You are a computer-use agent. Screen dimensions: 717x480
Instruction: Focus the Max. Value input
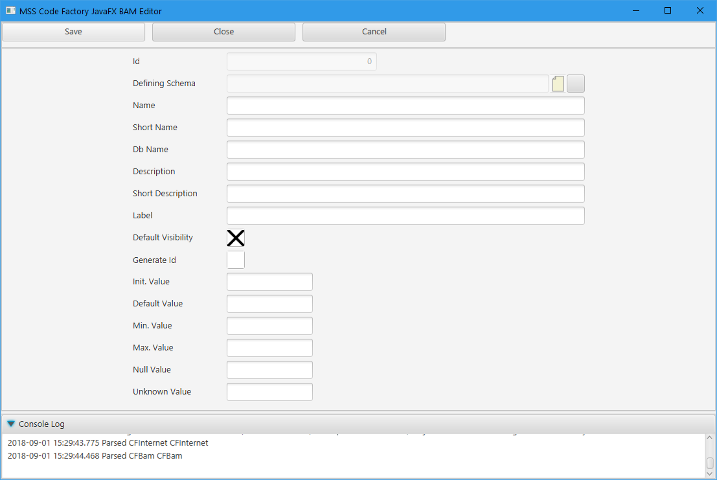point(270,348)
